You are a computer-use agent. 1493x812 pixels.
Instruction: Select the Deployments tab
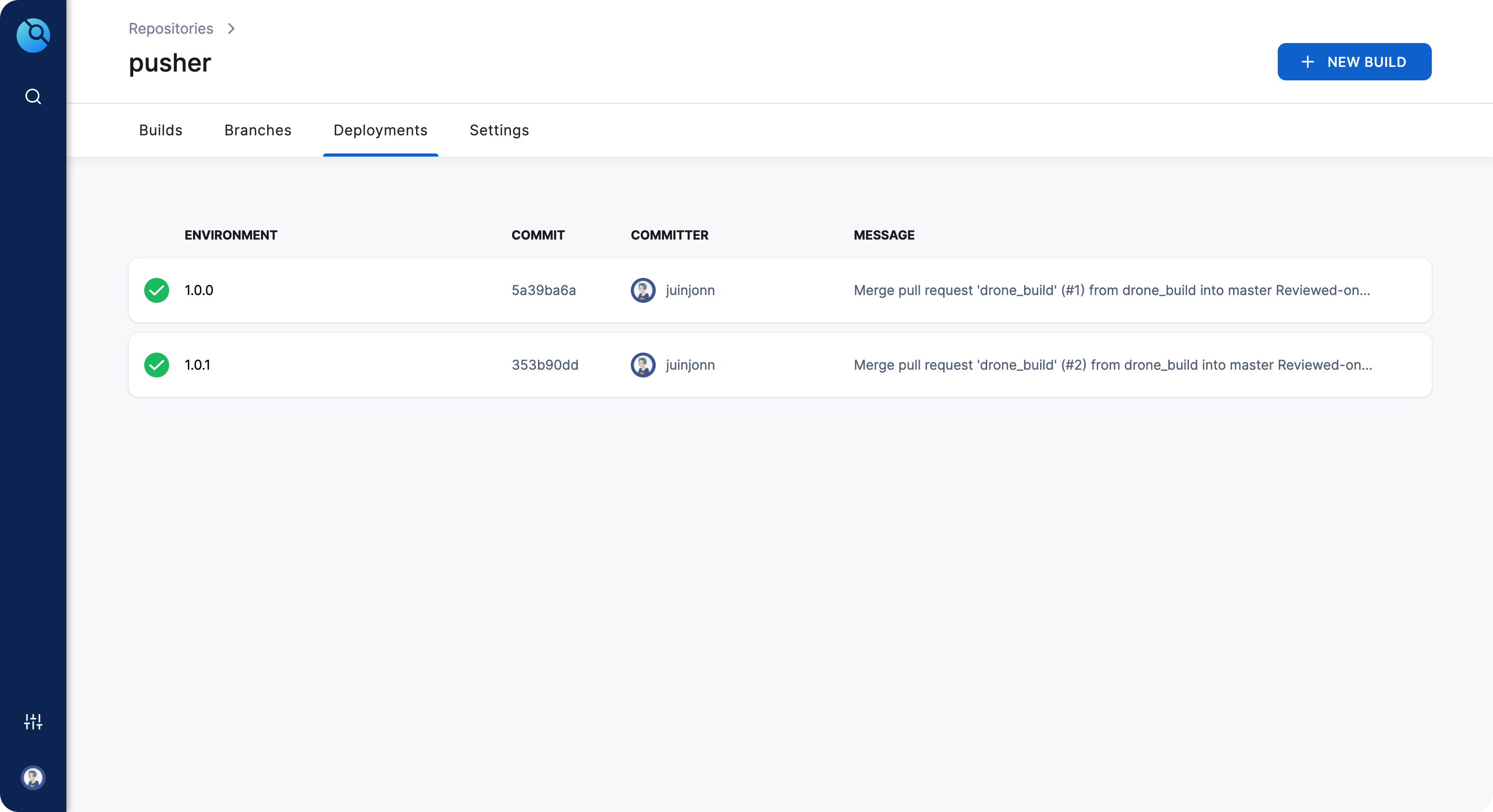pyautogui.click(x=380, y=130)
